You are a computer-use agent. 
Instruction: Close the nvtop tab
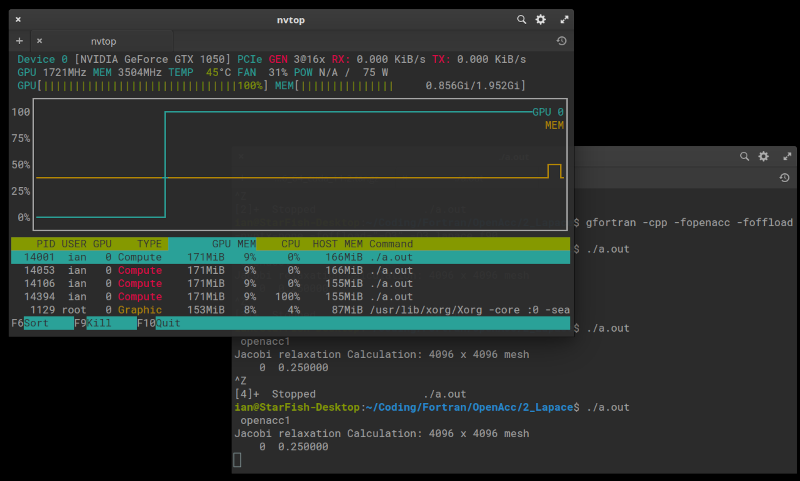pos(39,41)
